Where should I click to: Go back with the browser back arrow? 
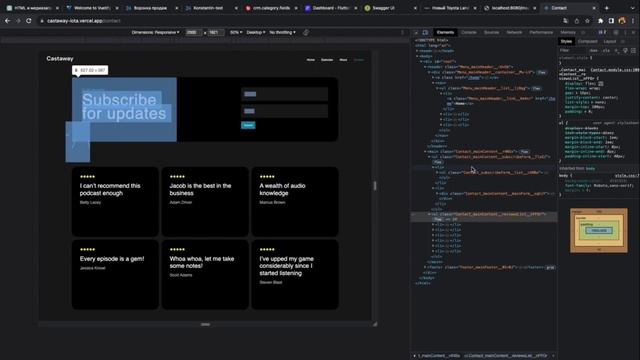click(x=7, y=21)
